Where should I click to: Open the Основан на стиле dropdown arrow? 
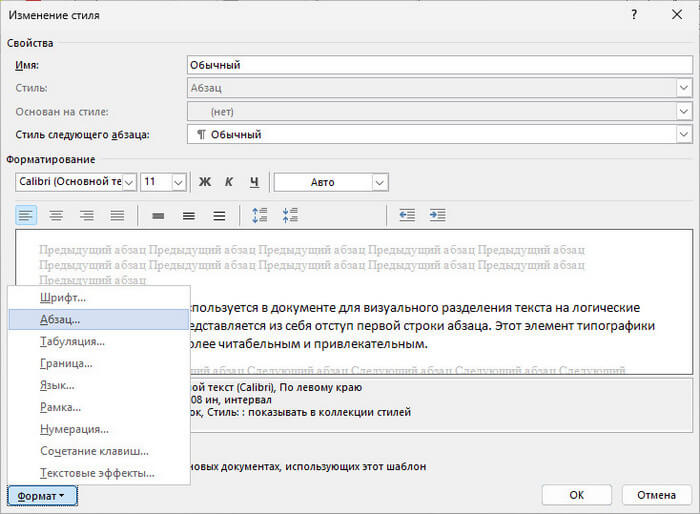coord(683,111)
